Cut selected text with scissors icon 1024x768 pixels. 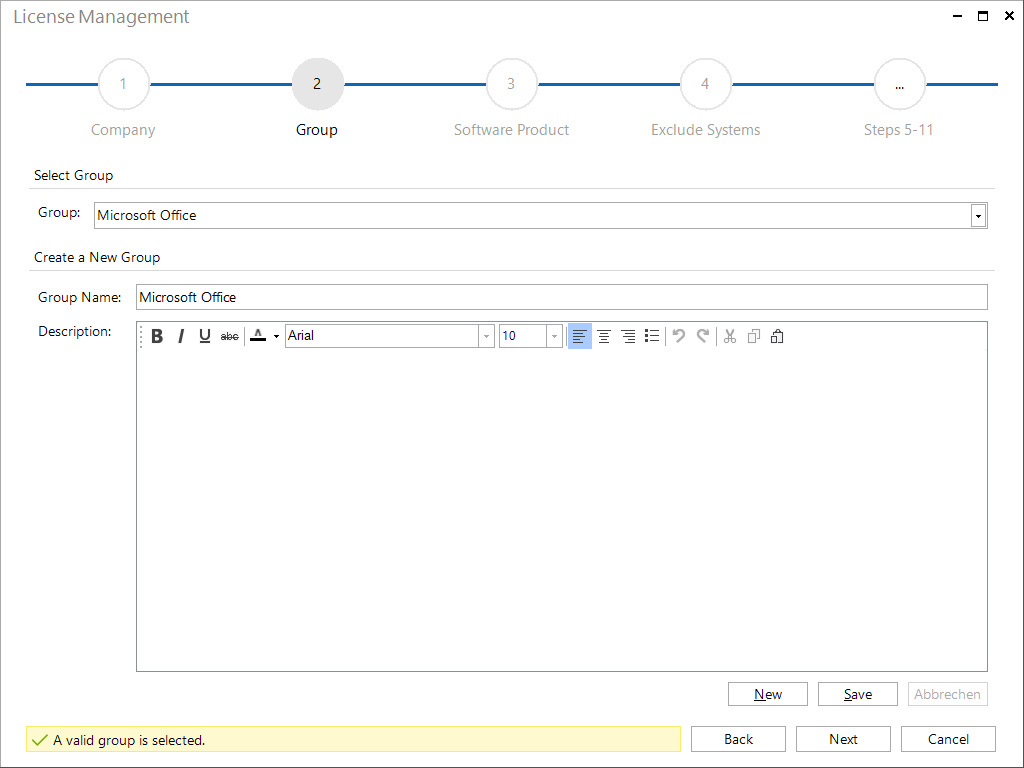729,336
